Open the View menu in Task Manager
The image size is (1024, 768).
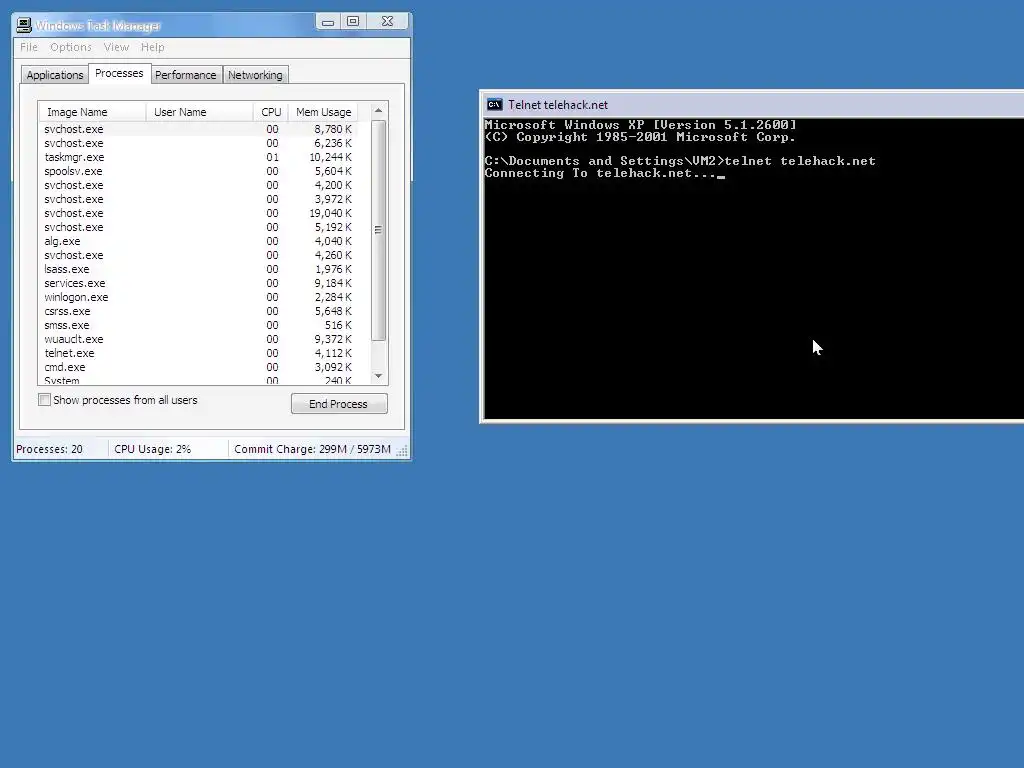click(116, 47)
